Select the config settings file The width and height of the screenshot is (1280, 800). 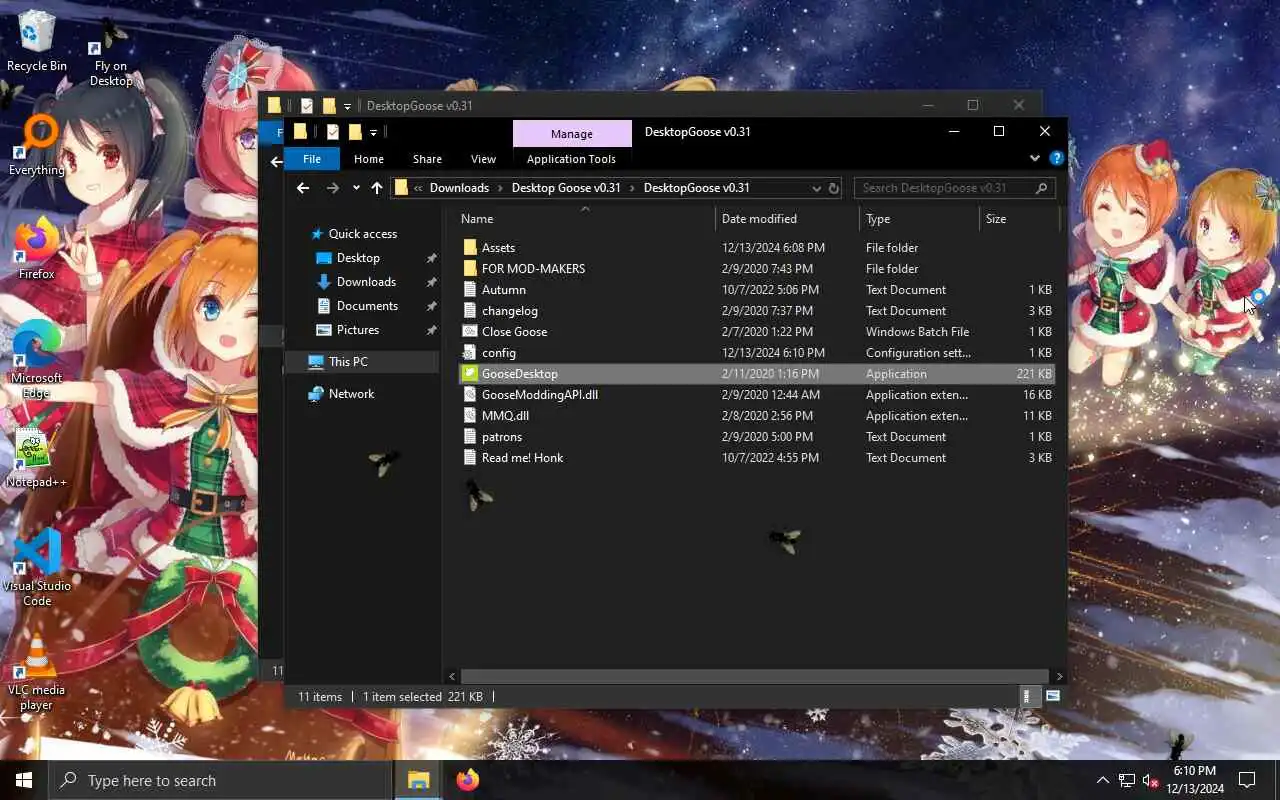(x=498, y=352)
